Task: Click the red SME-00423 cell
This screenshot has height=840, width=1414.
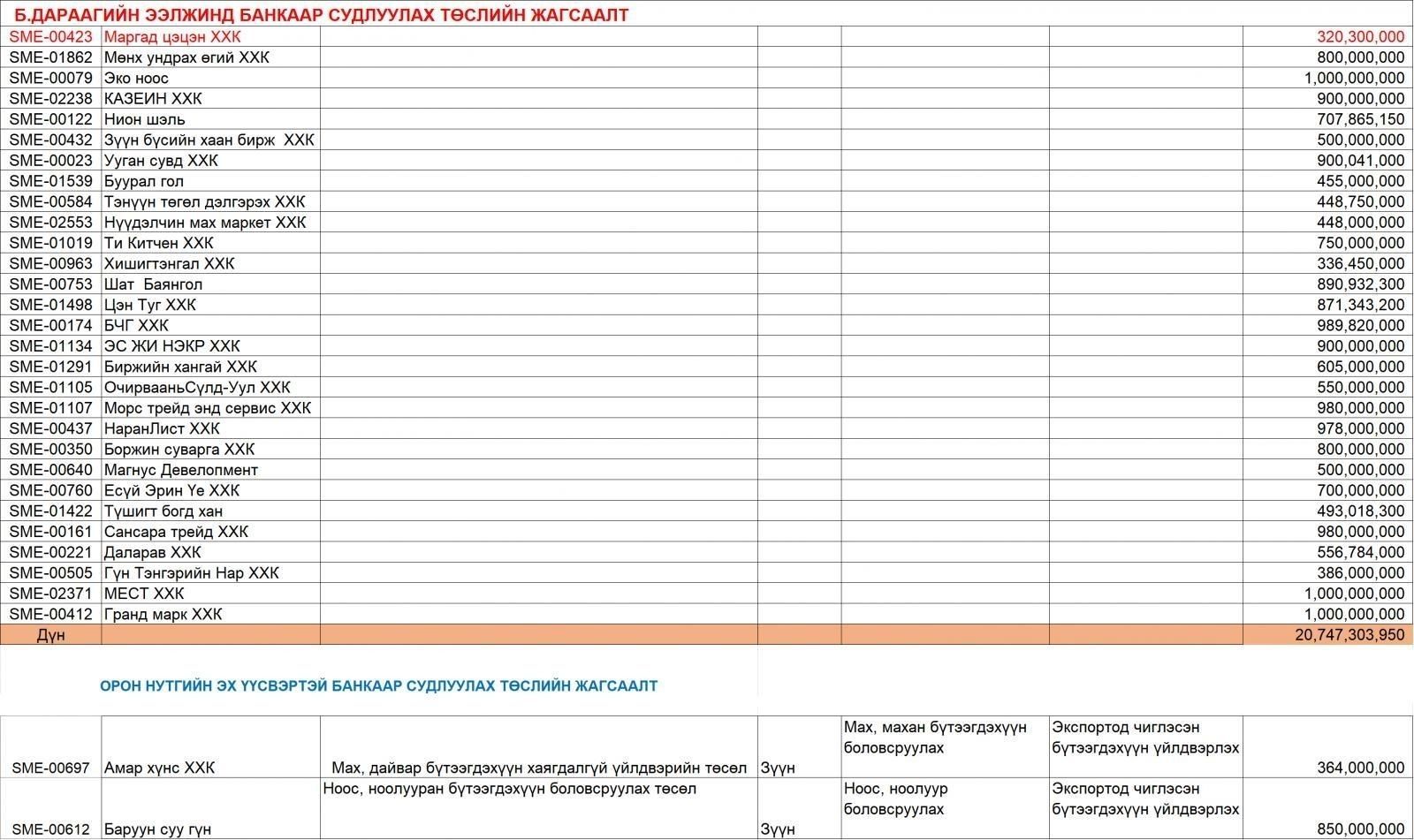Action: coord(50,37)
